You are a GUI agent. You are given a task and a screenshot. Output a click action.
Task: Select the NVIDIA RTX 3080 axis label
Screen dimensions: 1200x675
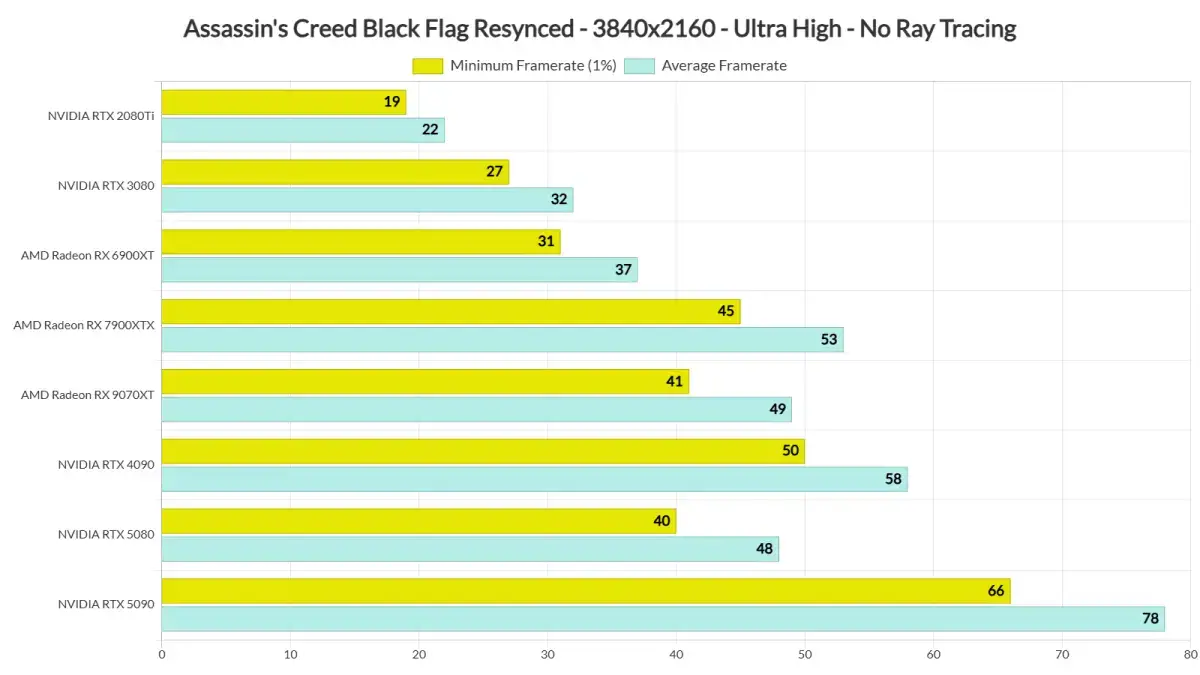(106, 185)
